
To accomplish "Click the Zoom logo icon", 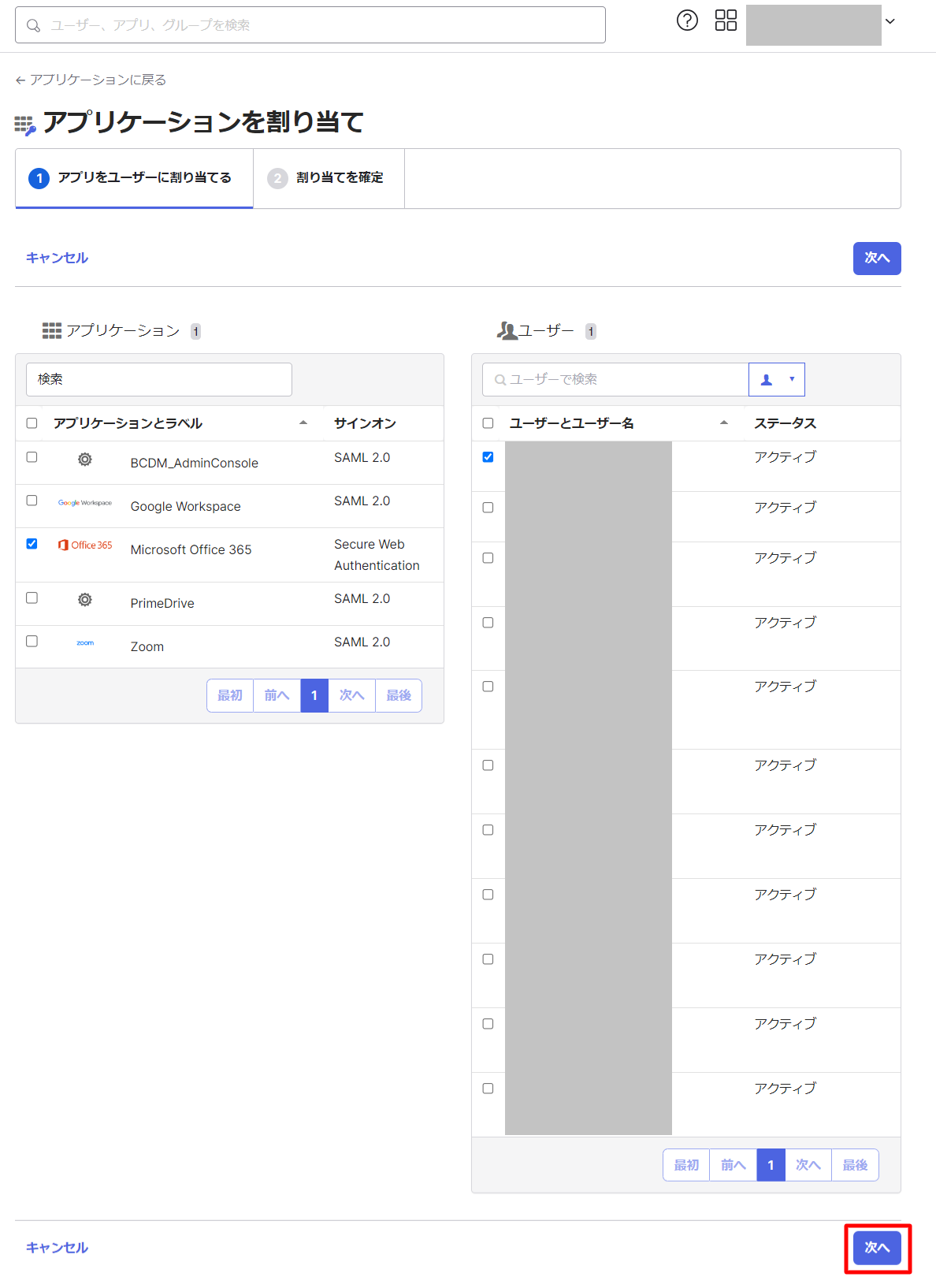I will point(85,643).
